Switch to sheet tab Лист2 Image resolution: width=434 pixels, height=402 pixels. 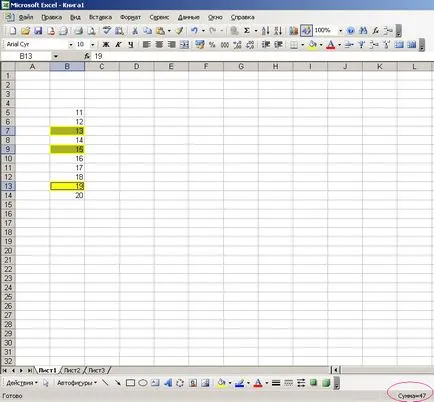(72, 370)
